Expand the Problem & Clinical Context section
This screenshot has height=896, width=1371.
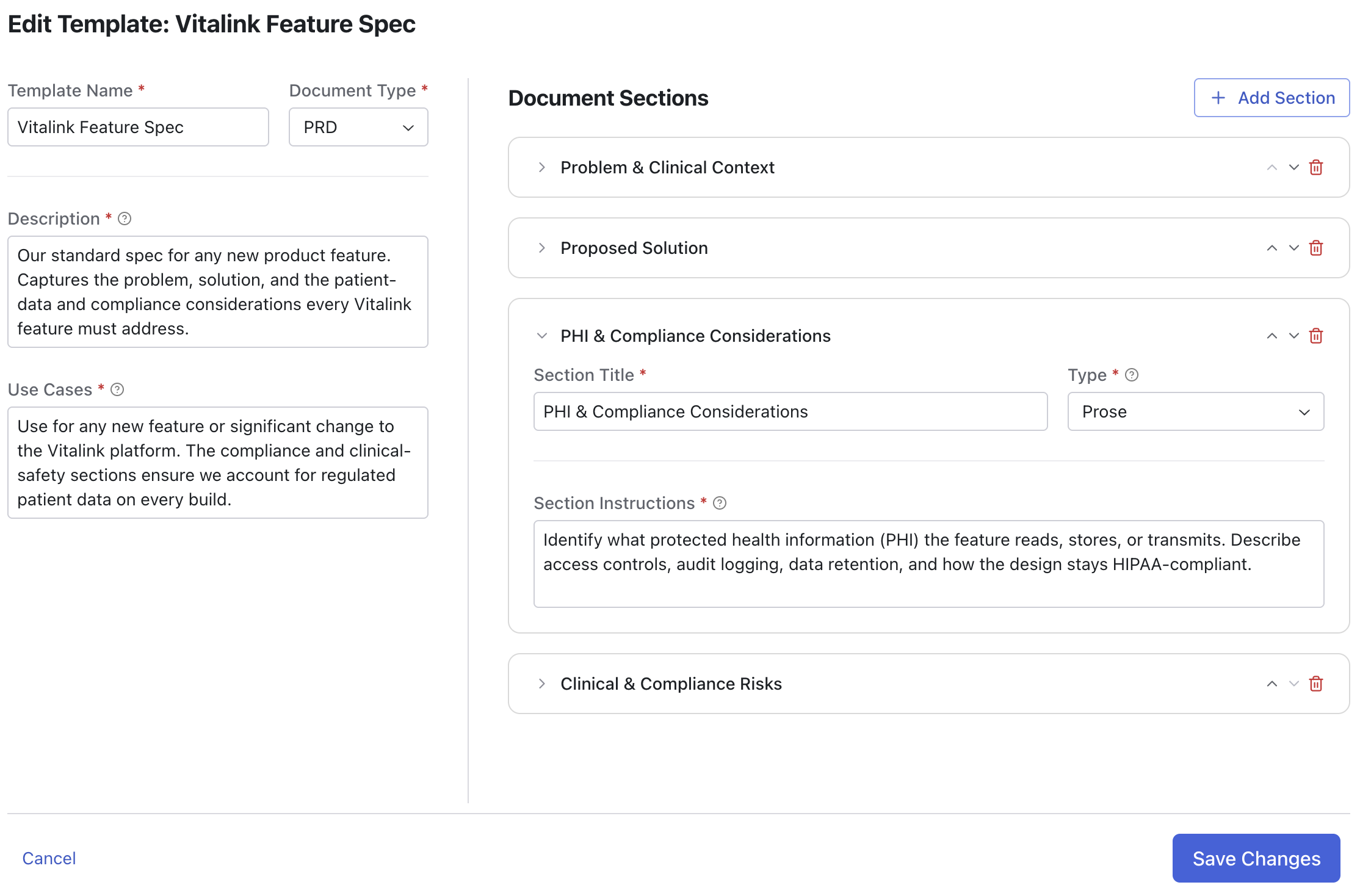541,167
